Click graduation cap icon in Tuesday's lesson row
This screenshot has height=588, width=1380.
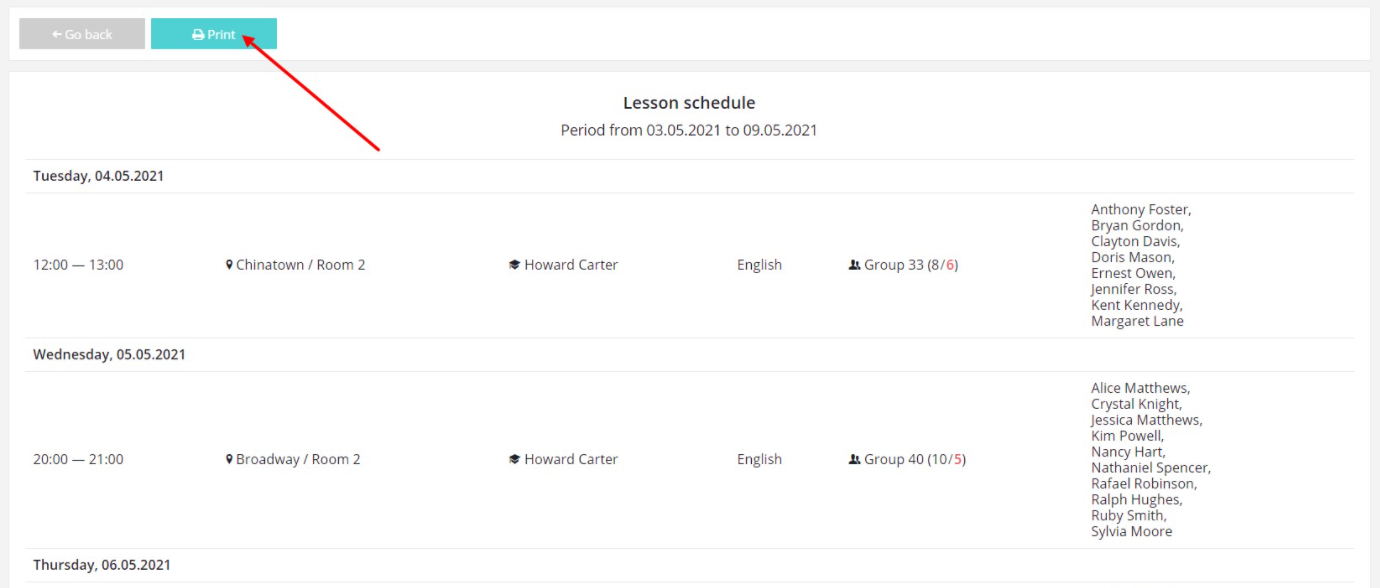coord(514,265)
